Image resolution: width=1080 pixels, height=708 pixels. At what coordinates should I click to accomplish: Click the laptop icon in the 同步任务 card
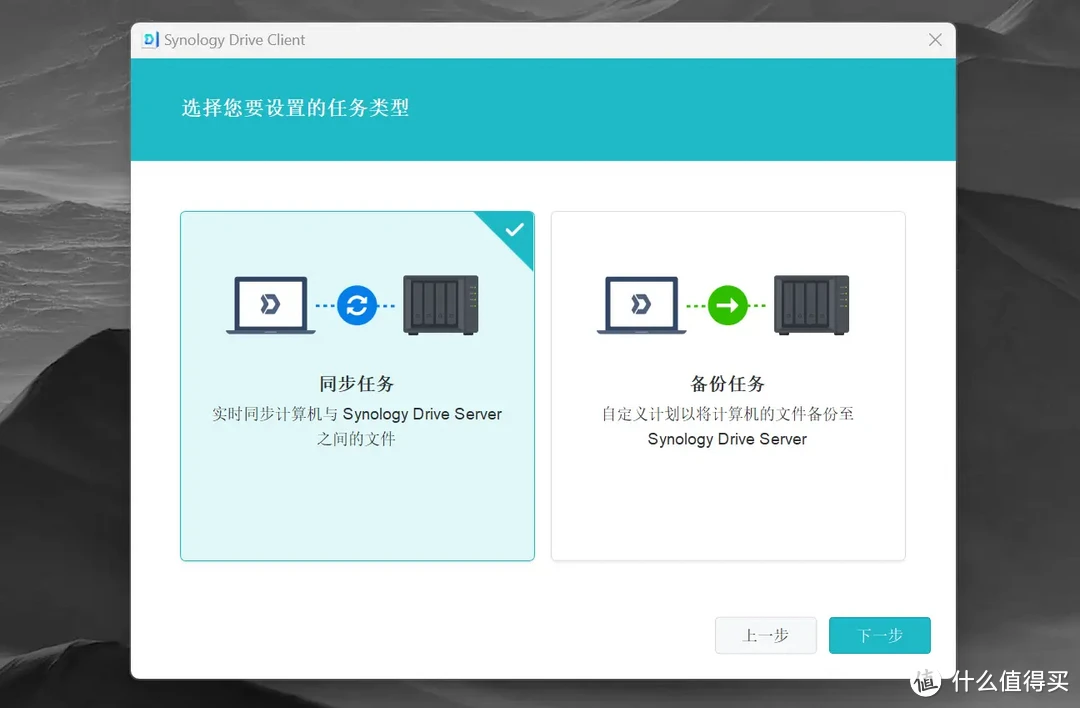pos(270,305)
